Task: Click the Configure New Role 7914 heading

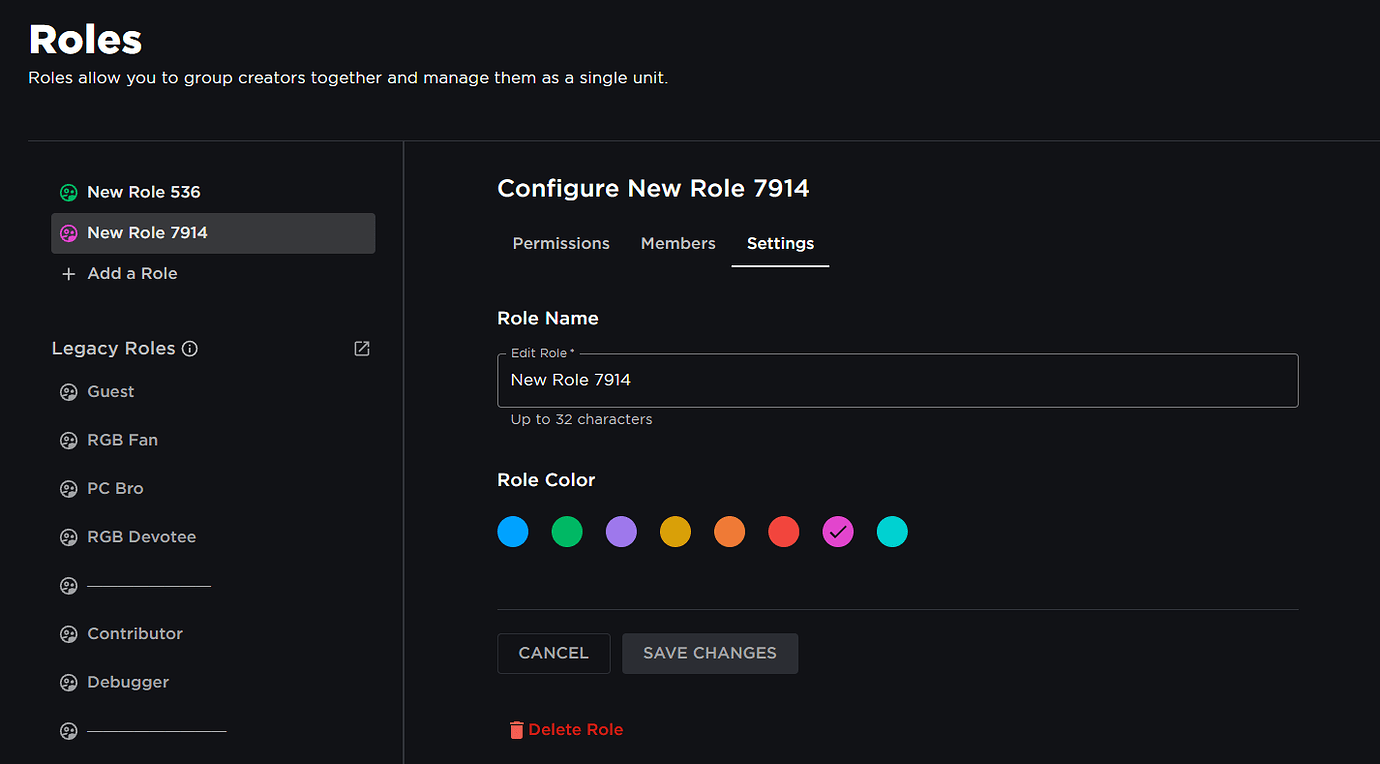Action: pyautogui.click(x=653, y=188)
